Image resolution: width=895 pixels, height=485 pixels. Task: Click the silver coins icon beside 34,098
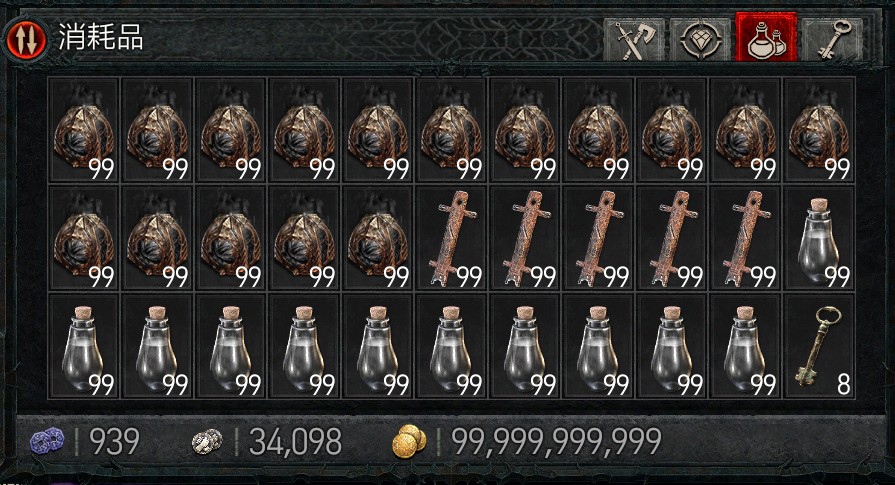[207, 441]
